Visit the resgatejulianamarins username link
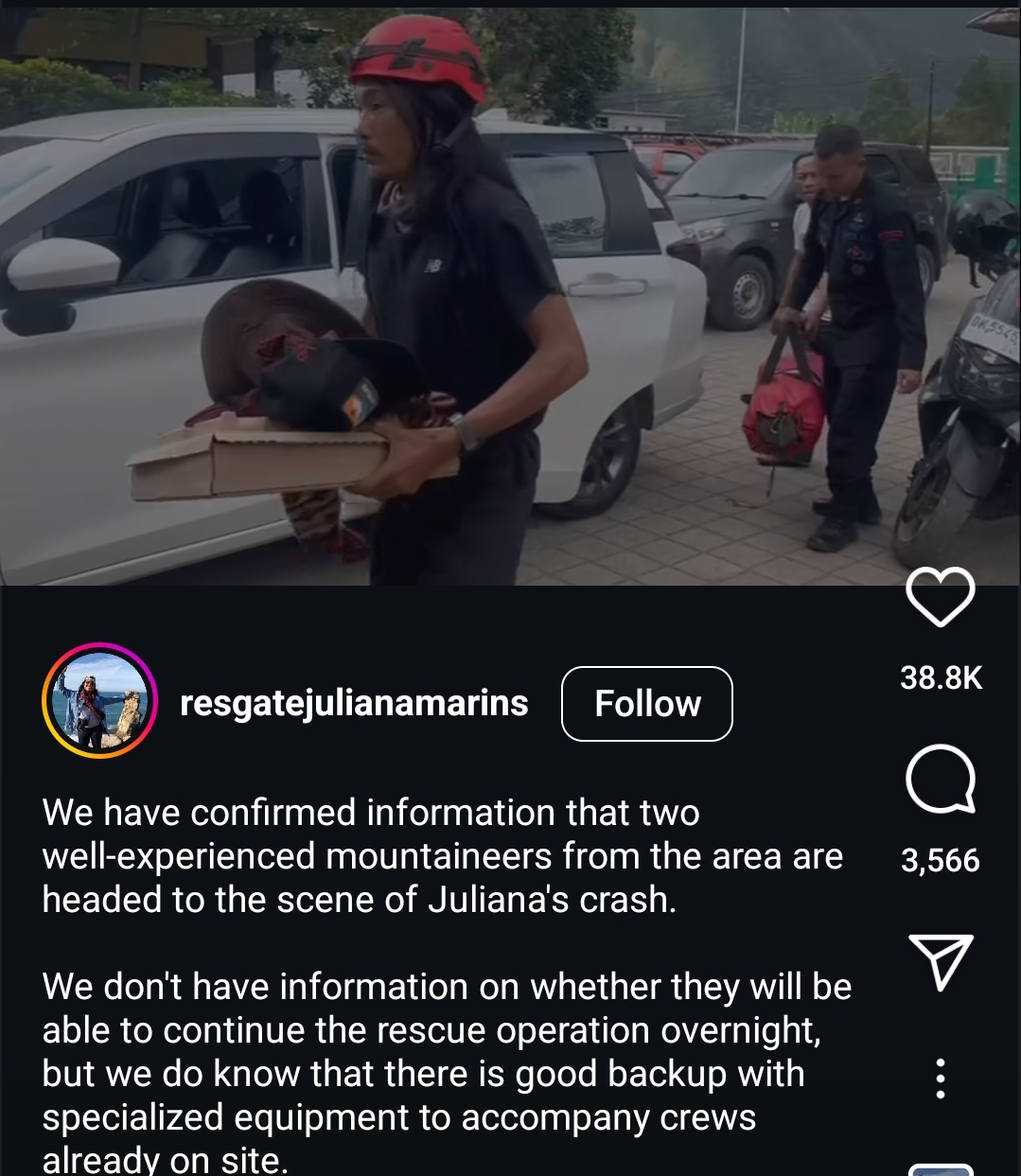Viewport: 1021px width, 1176px height. click(x=354, y=704)
